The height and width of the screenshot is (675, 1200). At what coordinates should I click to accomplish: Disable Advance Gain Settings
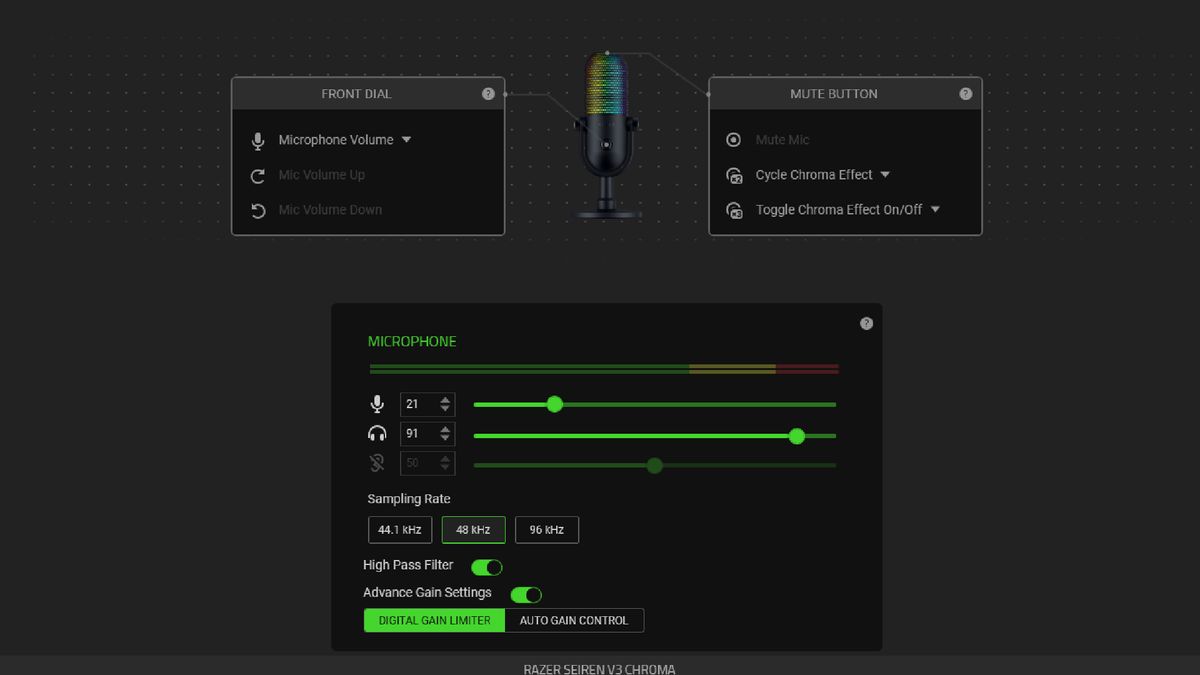[x=527, y=593]
